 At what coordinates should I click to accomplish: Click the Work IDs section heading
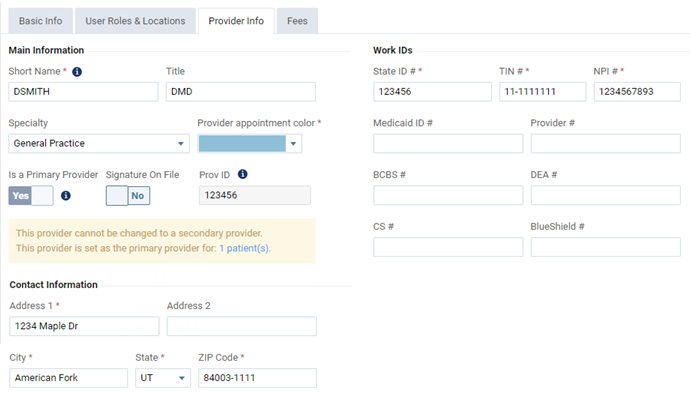(x=393, y=50)
